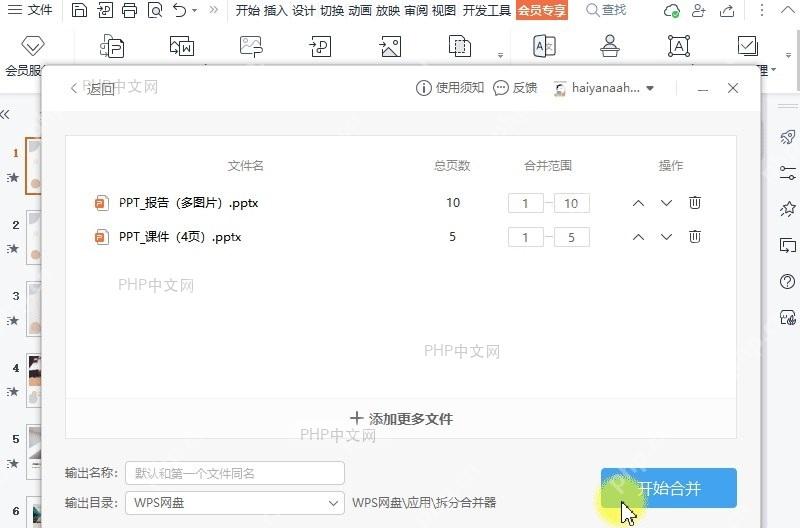The image size is (800, 528).
Task: Click the translate A文 ribbon icon
Action: (544, 46)
